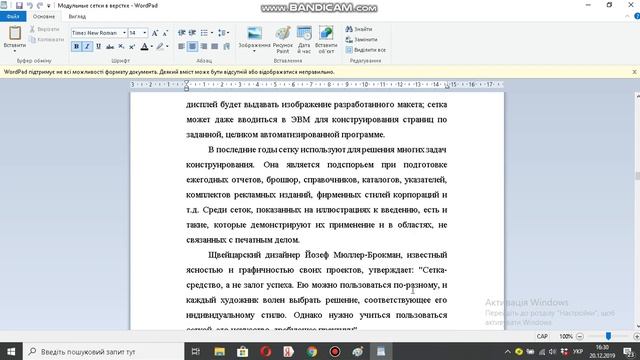640x360 pixels.
Task: Apply the text highlight color marker
Action: tap(160, 47)
